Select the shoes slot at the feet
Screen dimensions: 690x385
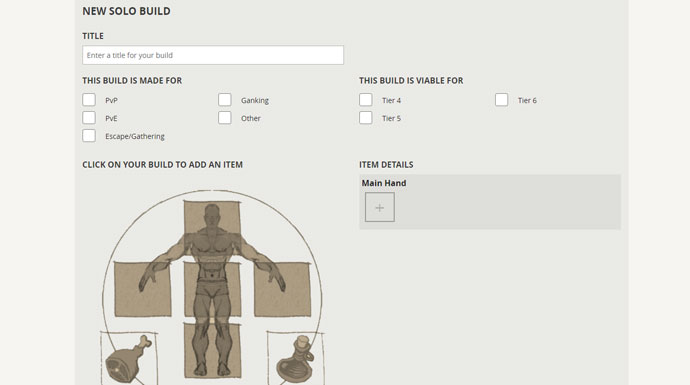[x=213, y=350]
